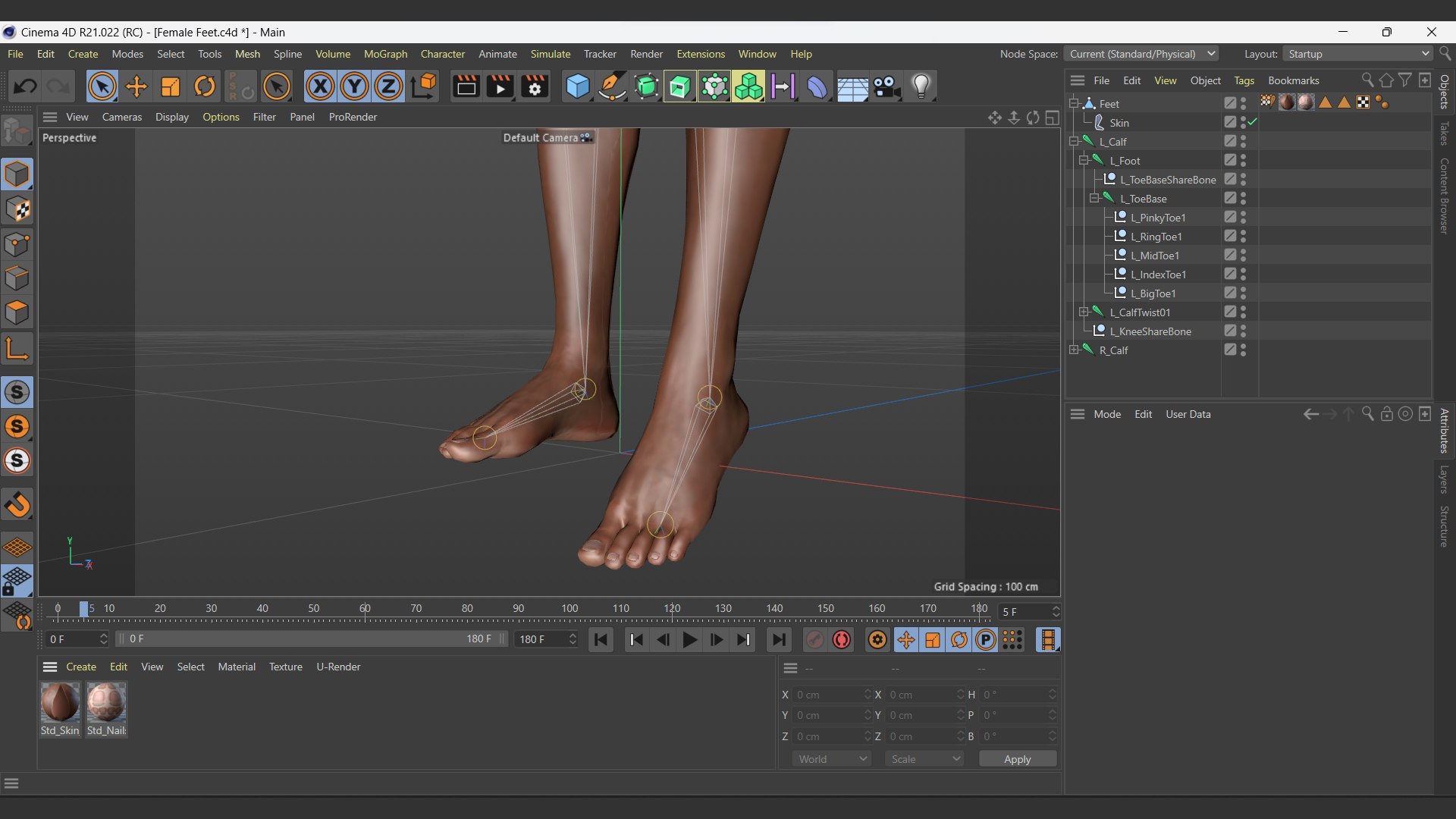
Task: Toggle Y axis lock
Action: click(x=354, y=86)
